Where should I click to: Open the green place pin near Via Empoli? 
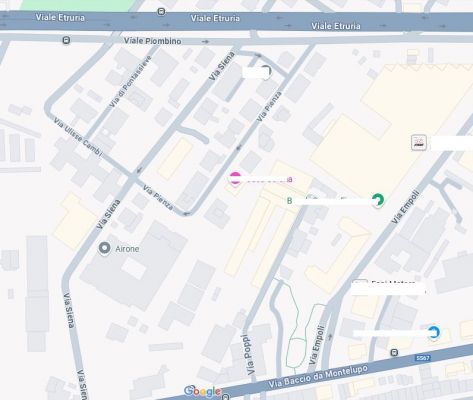378,200
